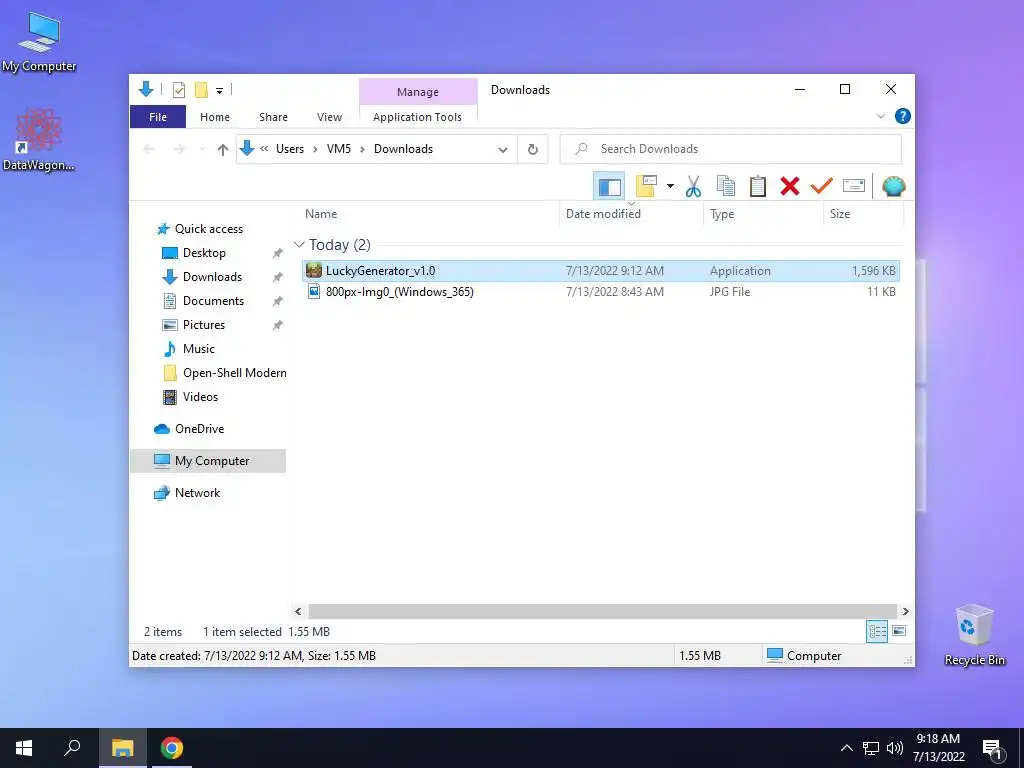Switch to the View ribbon tab

pyautogui.click(x=329, y=117)
